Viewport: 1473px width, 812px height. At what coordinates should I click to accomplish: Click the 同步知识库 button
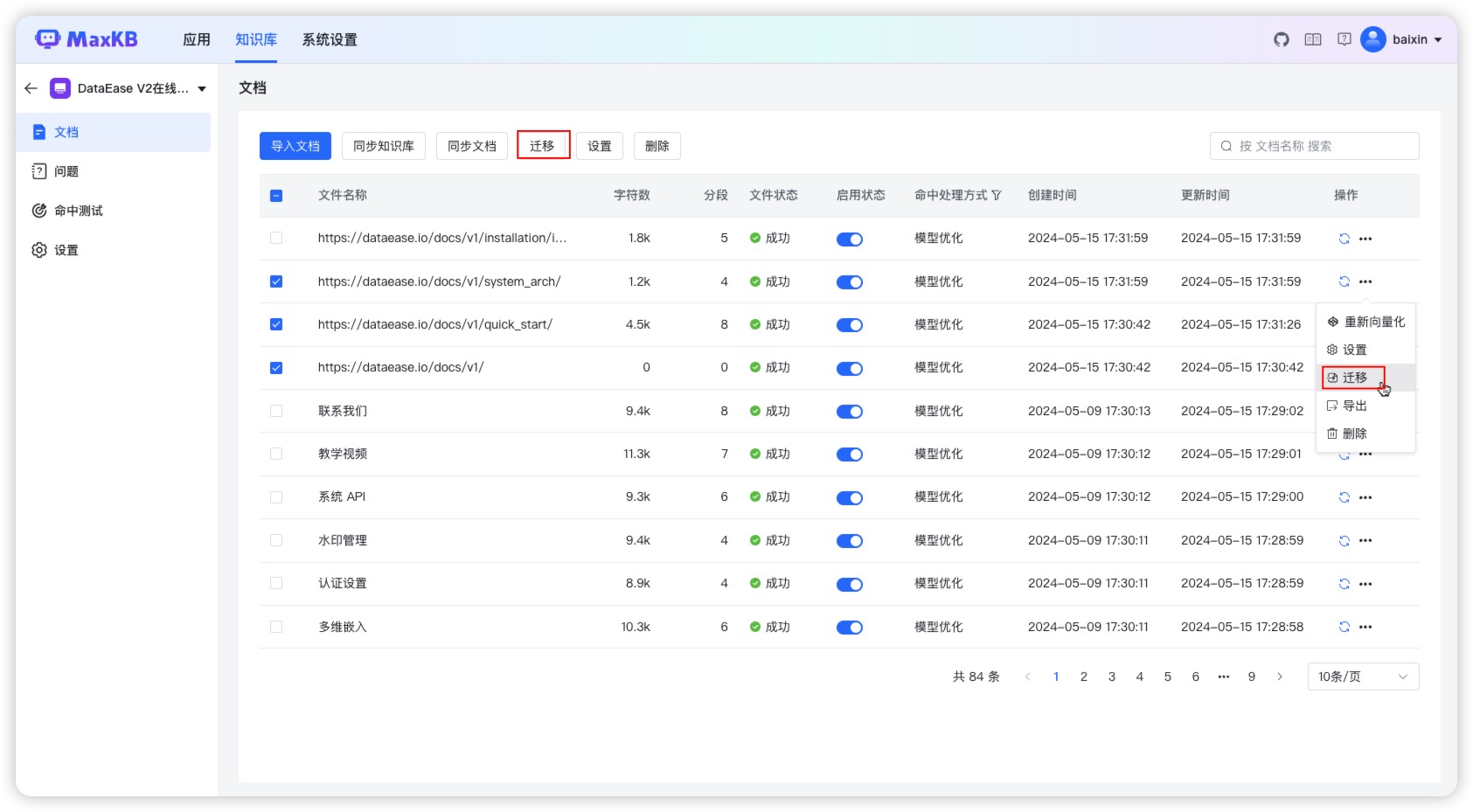[384, 146]
